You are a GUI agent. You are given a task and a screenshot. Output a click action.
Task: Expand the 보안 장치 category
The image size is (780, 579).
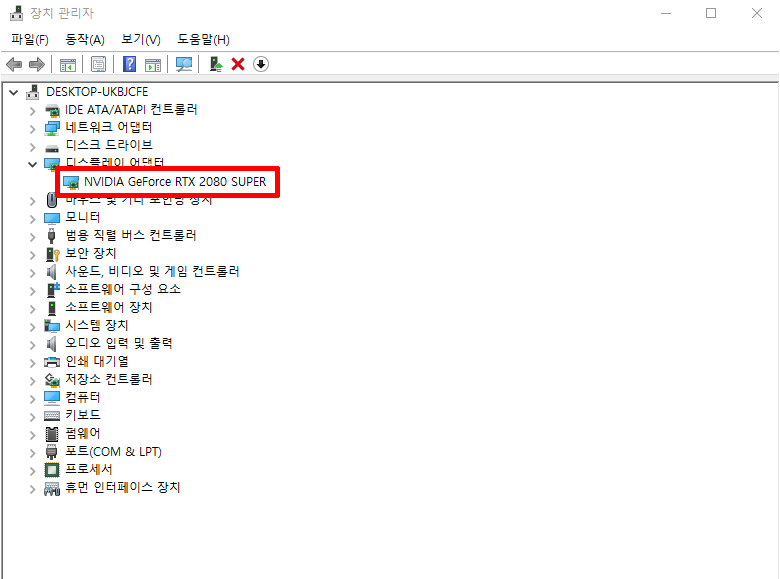32,255
